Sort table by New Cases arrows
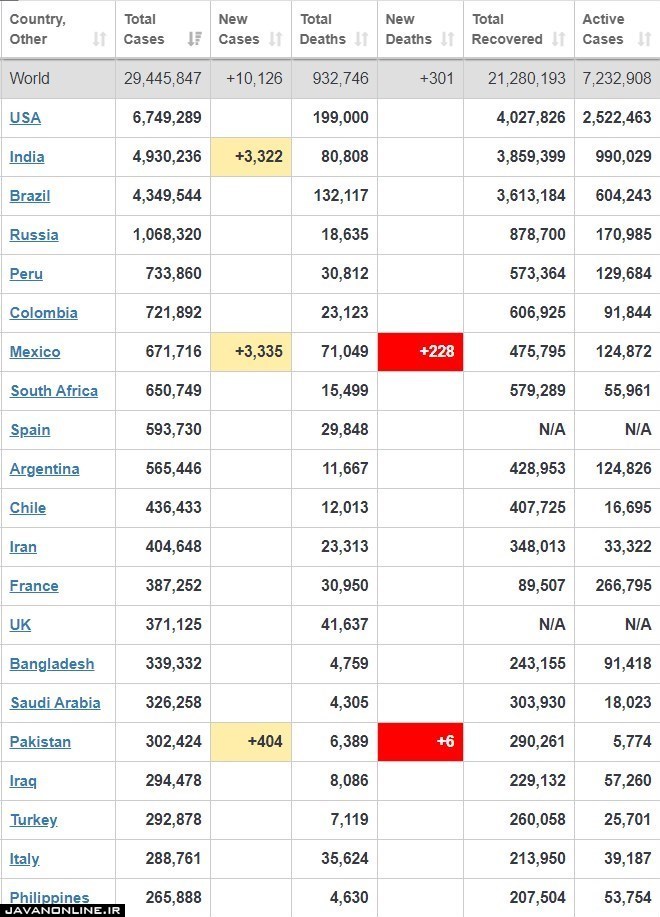This screenshot has width=660, height=917. pos(275,39)
